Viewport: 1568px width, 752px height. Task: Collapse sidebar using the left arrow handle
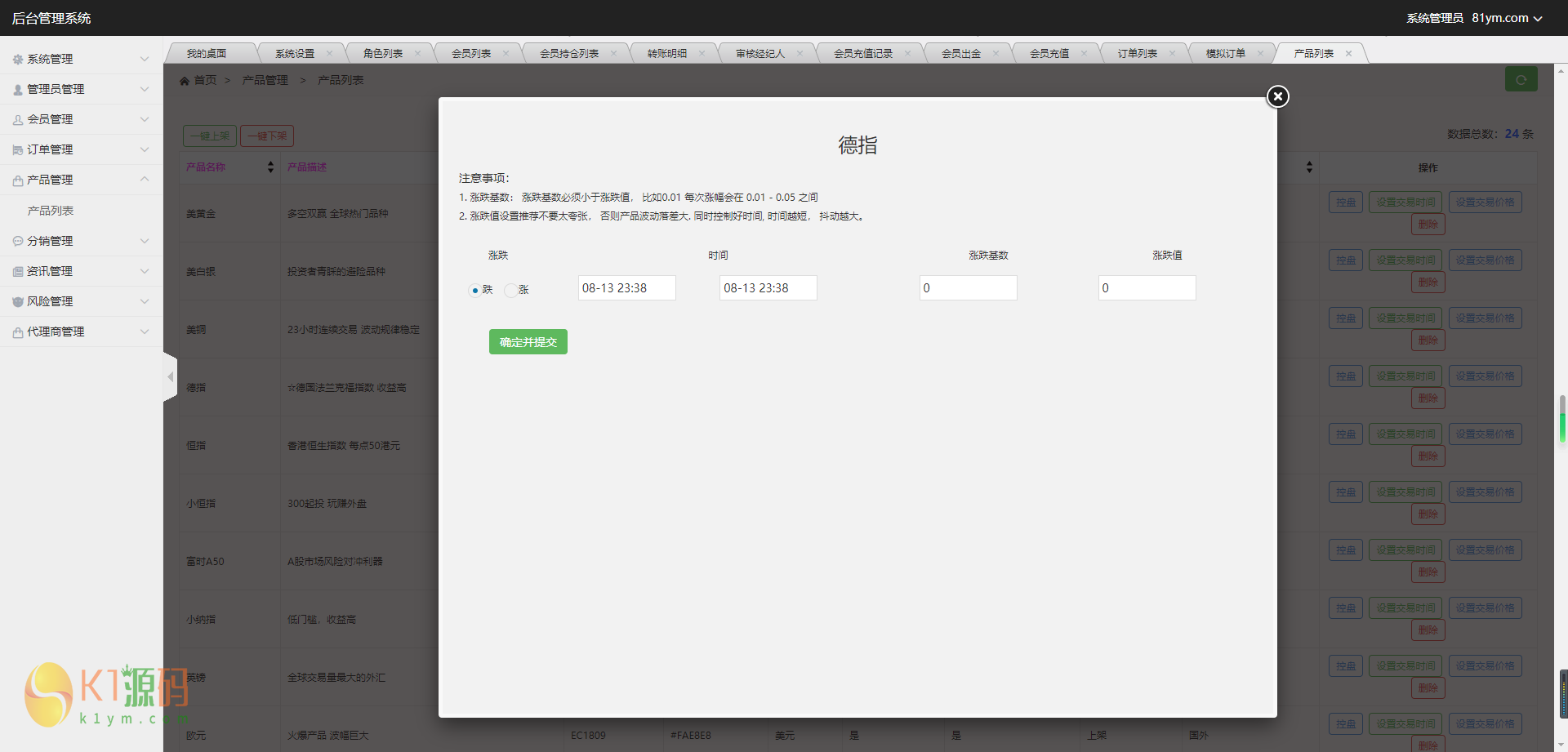pyautogui.click(x=170, y=376)
